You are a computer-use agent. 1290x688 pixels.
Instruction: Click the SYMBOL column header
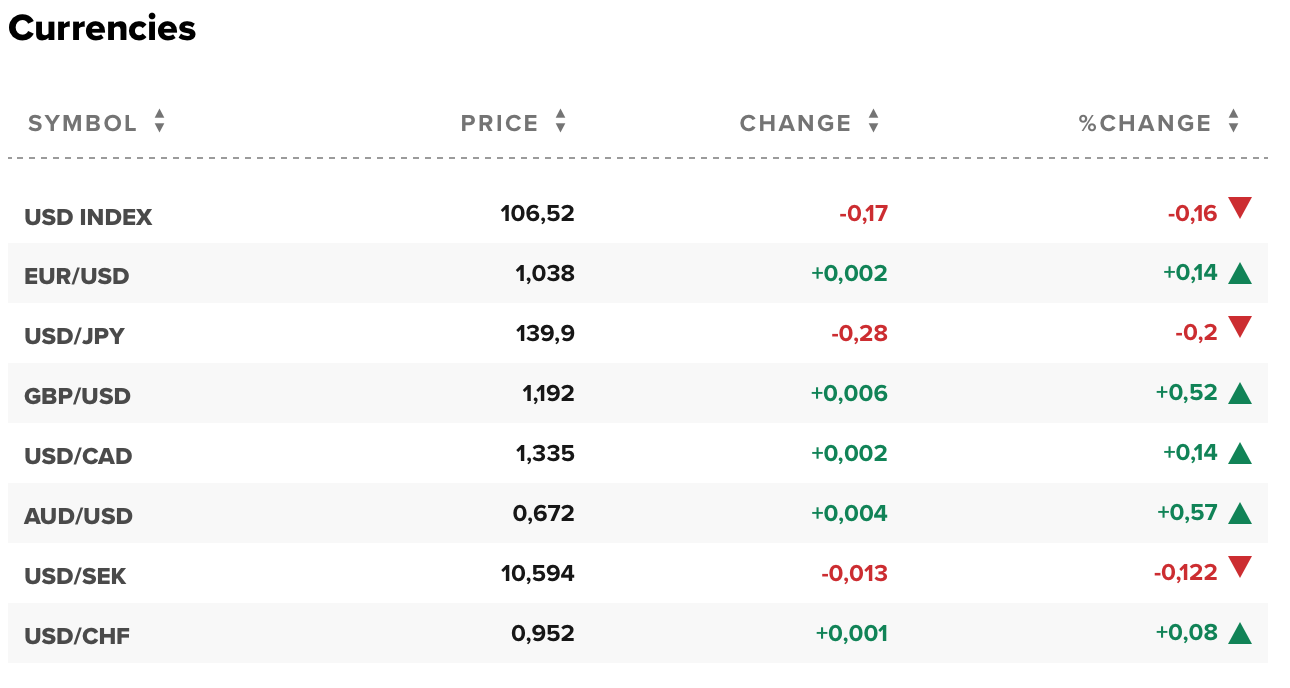(x=83, y=123)
